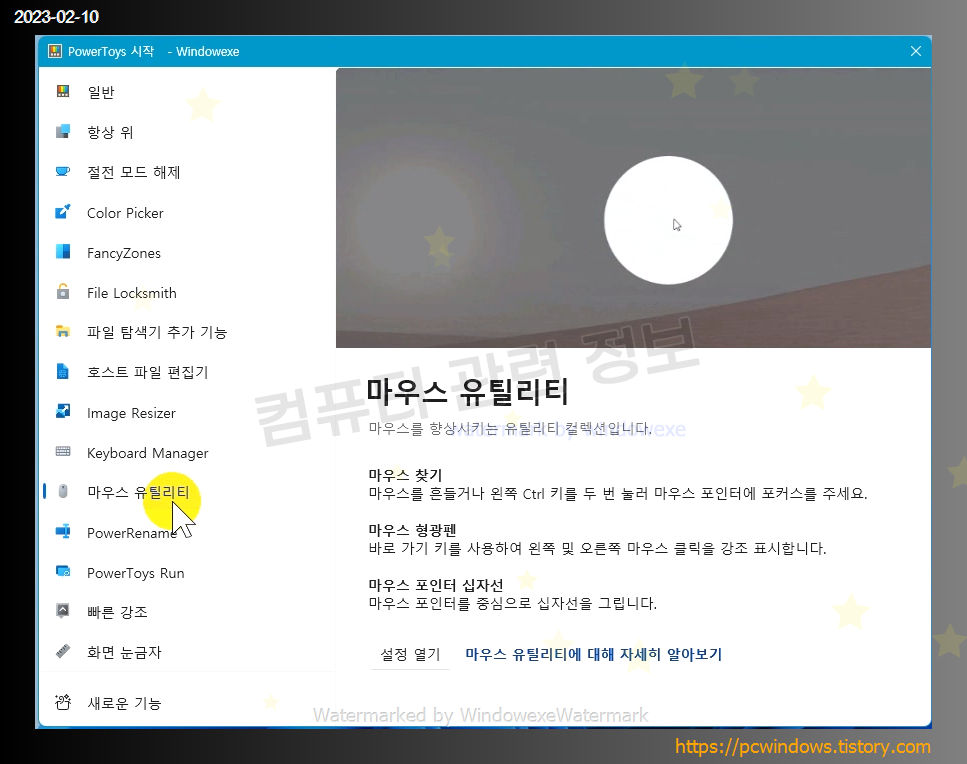The height and width of the screenshot is (764, 967).
Task: Go to the FancyZones page
Action: pos(187,253)
